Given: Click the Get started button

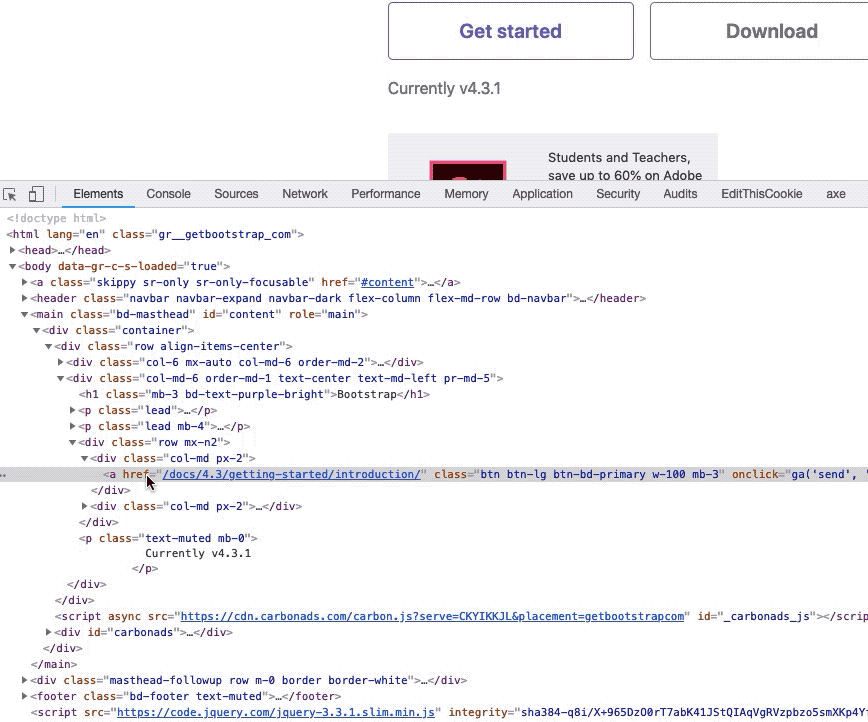Looking at the screenshot, I should tap(510, 31).
